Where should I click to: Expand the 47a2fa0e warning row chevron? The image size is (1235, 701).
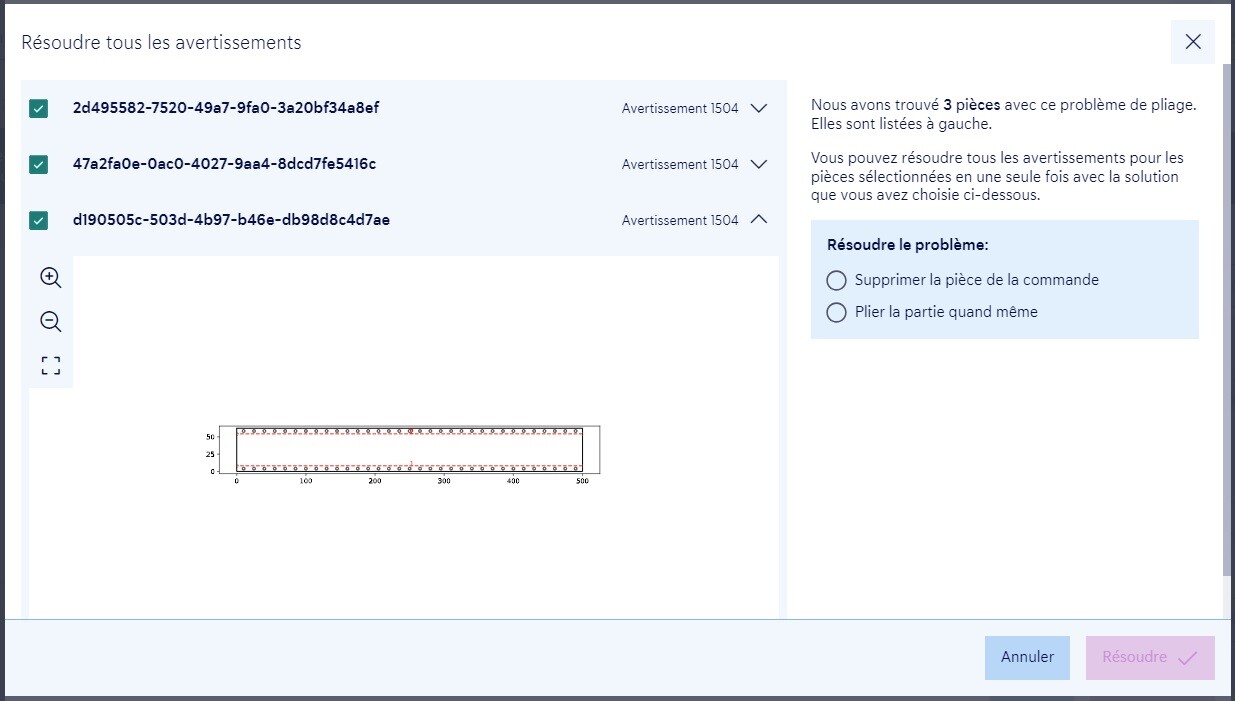pyautogui.click(x=759, y=164)
